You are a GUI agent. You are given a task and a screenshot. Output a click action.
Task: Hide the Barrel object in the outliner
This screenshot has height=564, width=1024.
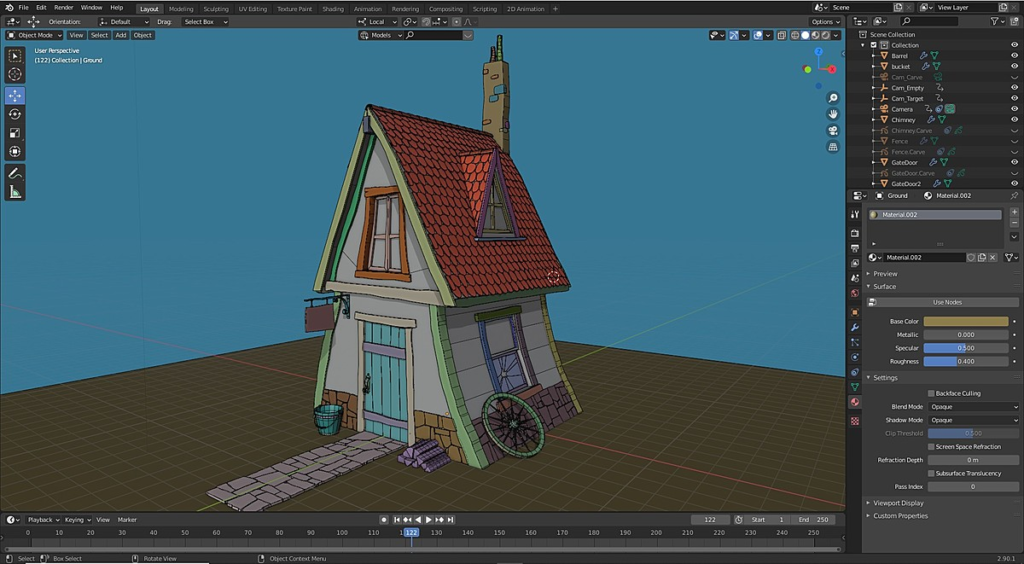click(1014, 55)
